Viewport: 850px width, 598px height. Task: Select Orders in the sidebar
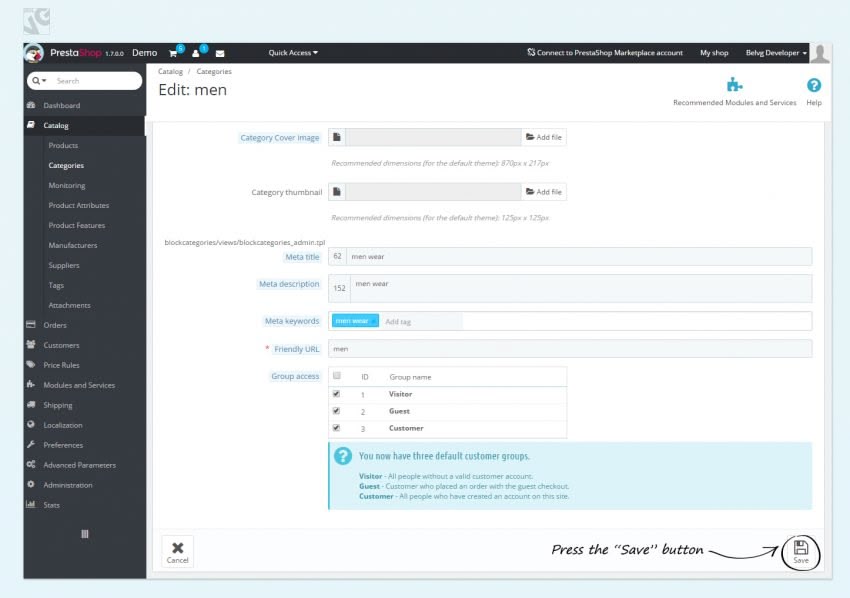click(55, 325)
